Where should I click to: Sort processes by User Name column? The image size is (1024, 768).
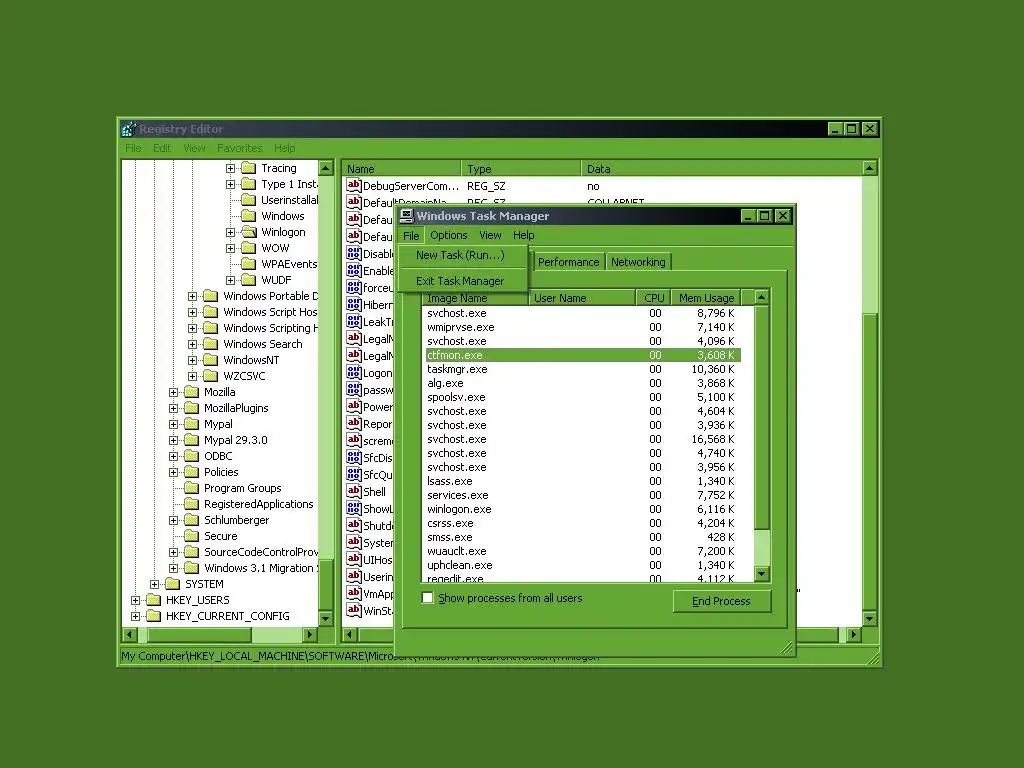[x=583, y=298]
